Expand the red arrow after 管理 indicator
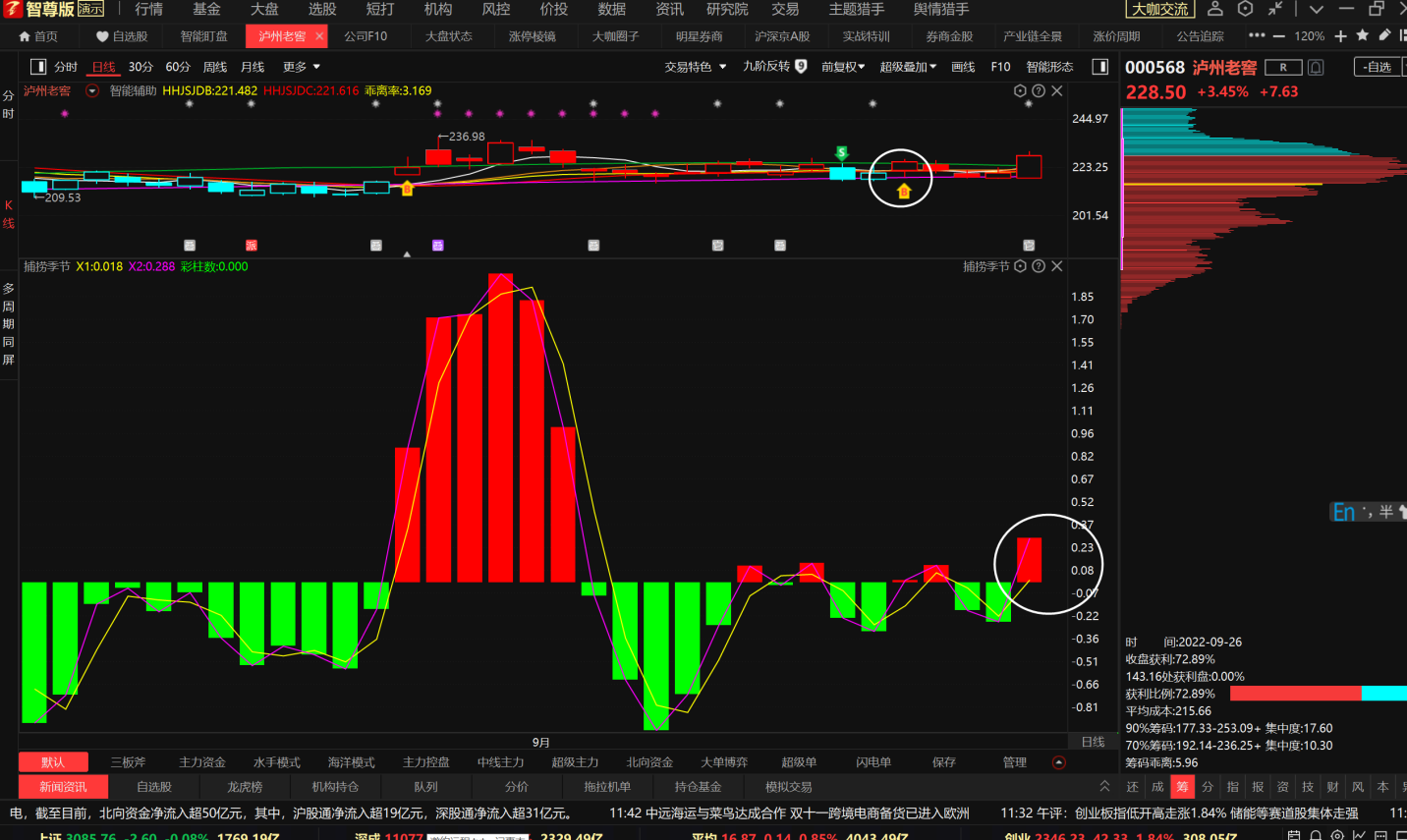Screen dimensions: 1407x840 pyautogui.click(x=1058, y=762)
